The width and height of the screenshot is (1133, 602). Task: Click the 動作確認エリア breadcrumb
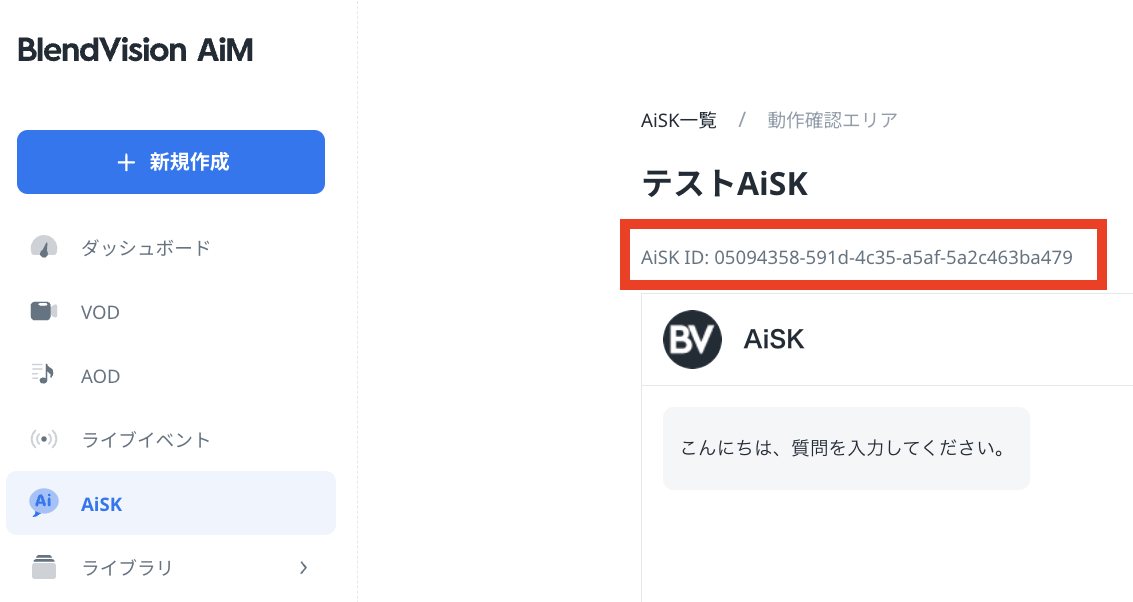pos(832,120)
